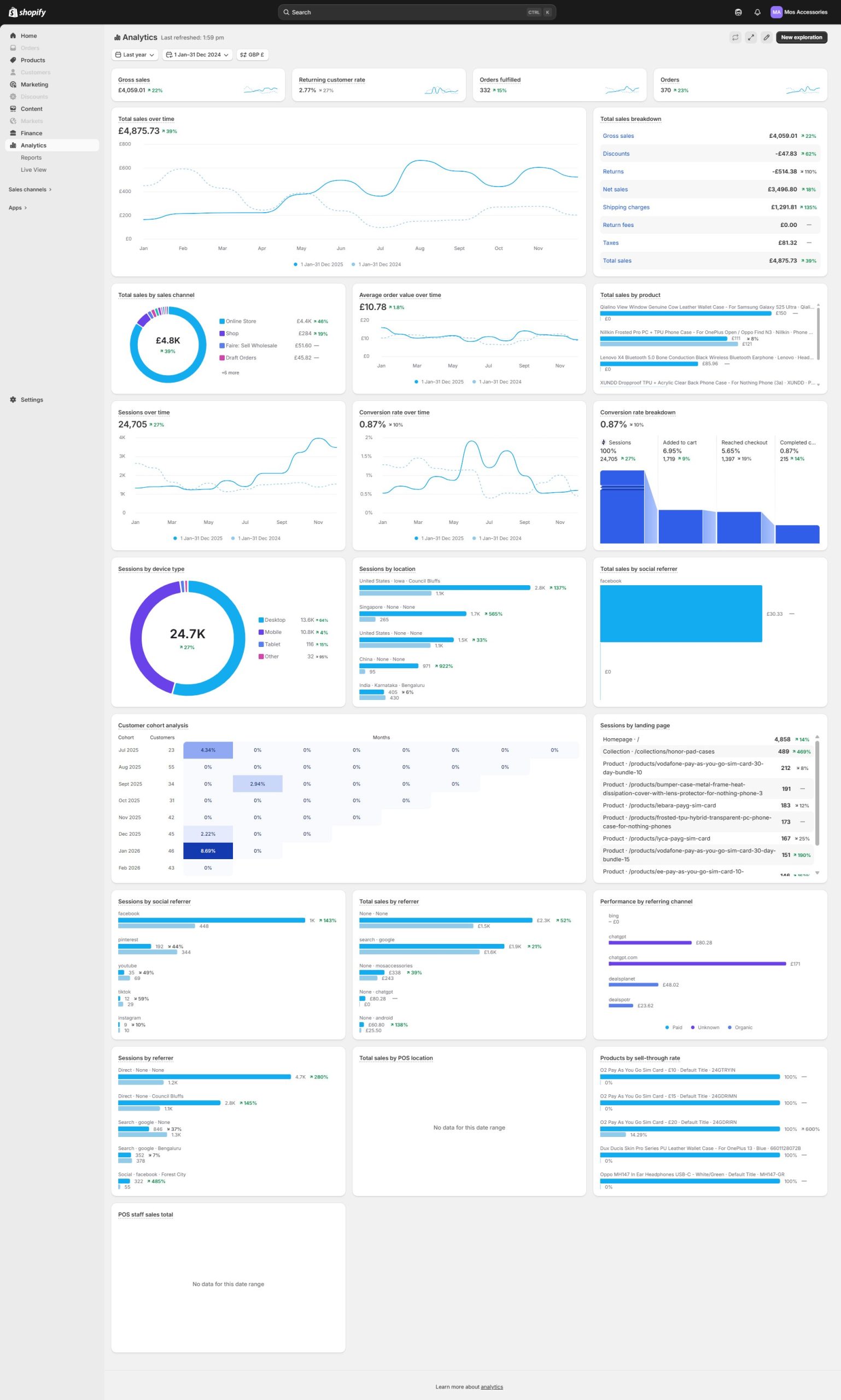841x1400 pixels.
Task: Expand Sales channels in the sidebar
Action: pyautogui.click(x=30, y=190)
